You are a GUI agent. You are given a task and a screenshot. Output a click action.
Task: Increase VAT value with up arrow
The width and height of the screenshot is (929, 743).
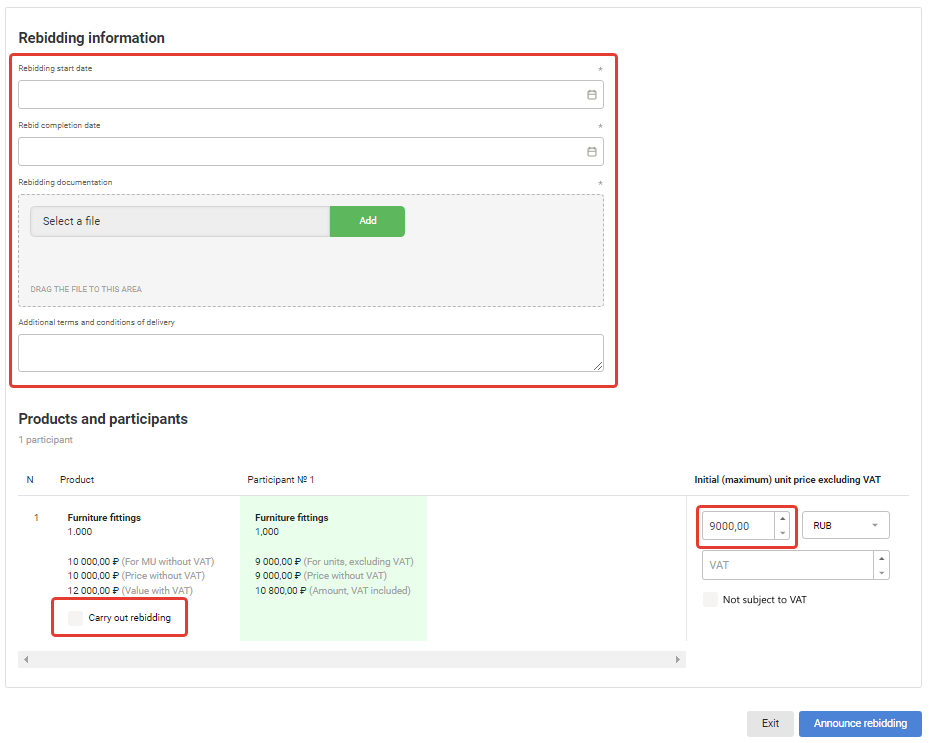(x=882, y=558)
